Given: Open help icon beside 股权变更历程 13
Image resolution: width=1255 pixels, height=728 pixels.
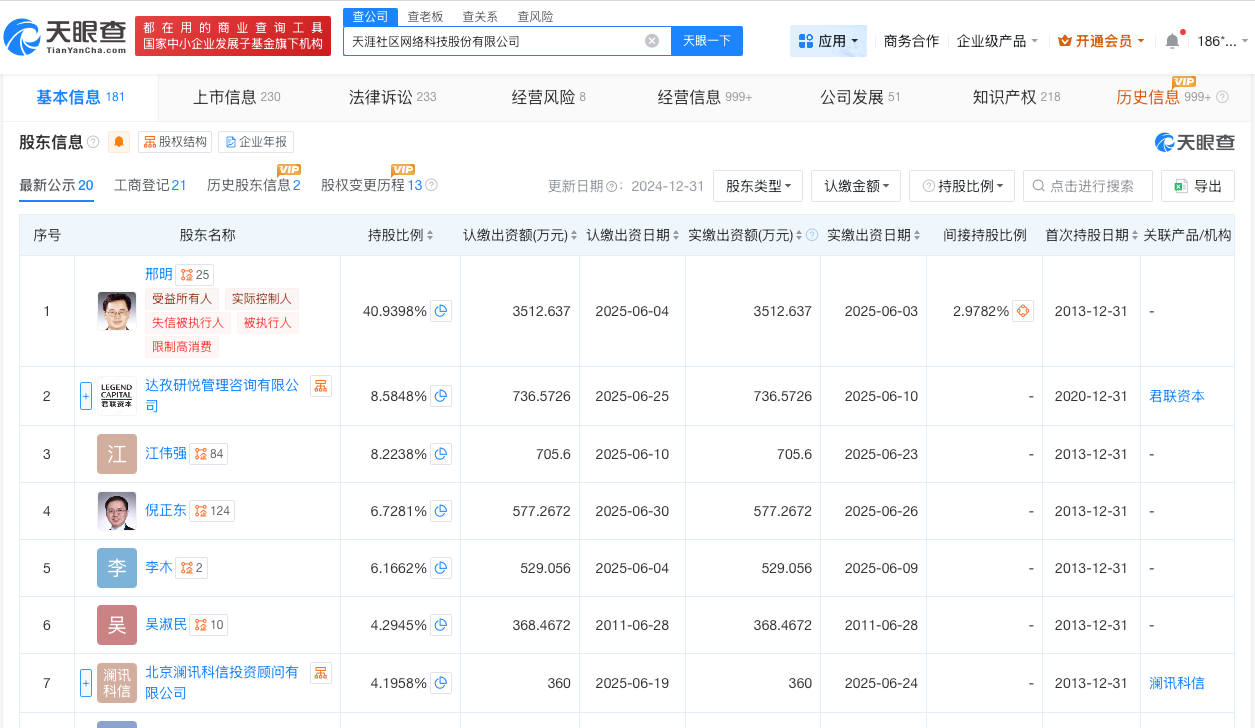Looking at the screenshot, I should tap(432, 186).
